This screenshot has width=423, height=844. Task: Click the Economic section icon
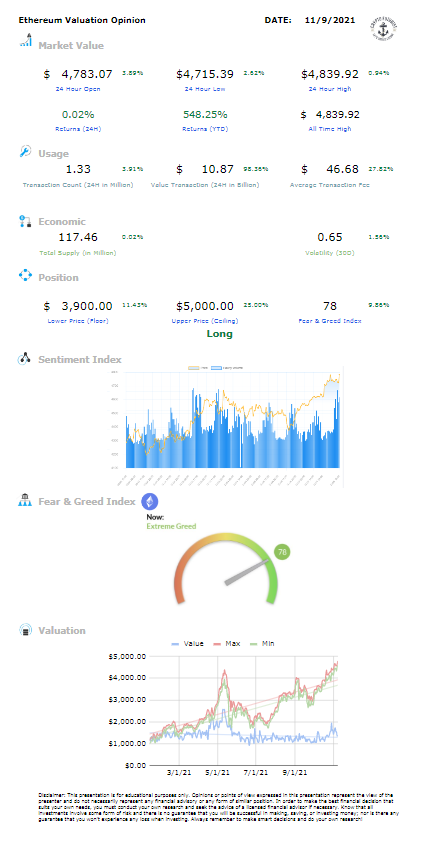pyautogui.click(x=25, y=220)
